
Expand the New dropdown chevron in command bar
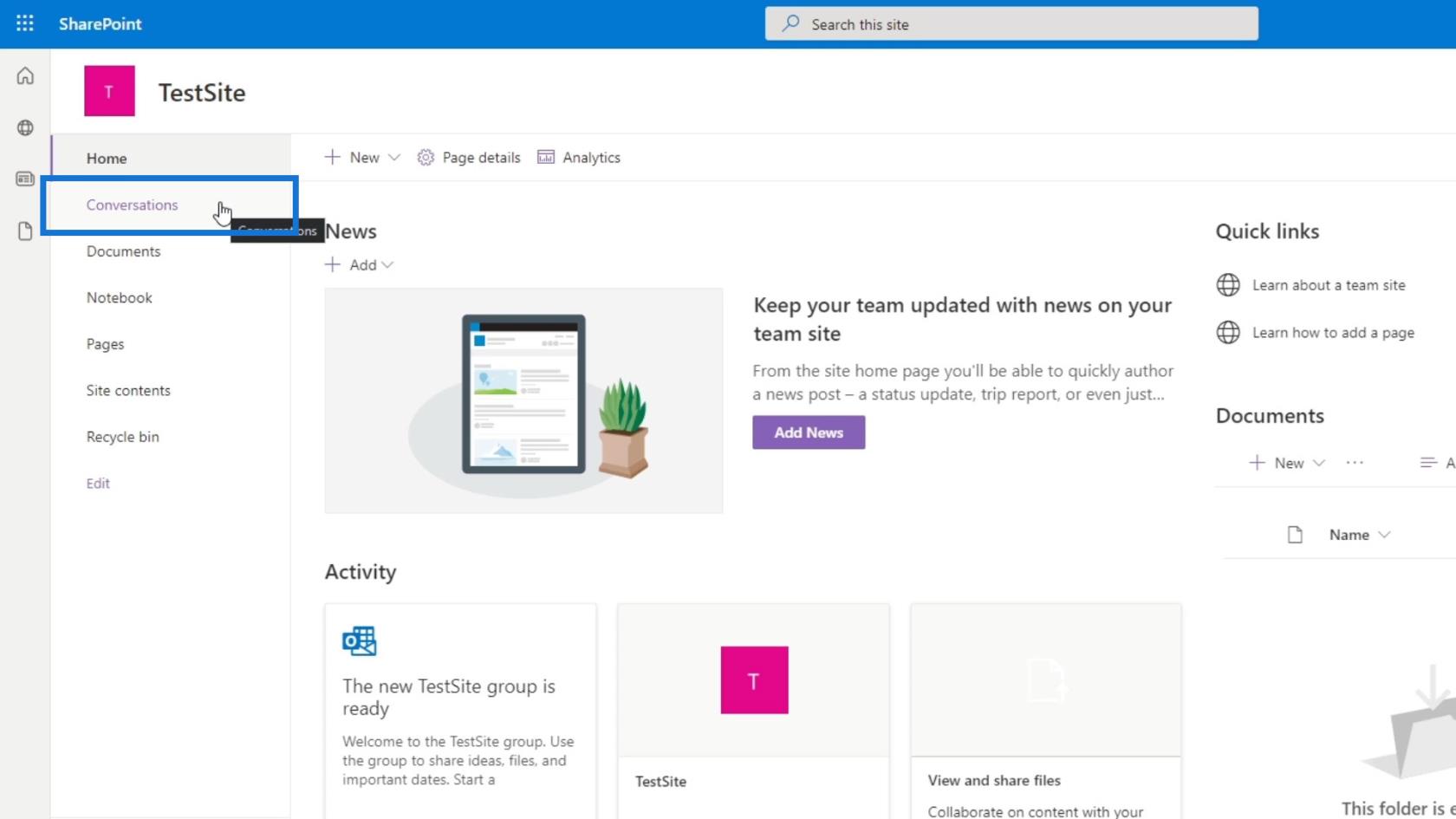394,158
